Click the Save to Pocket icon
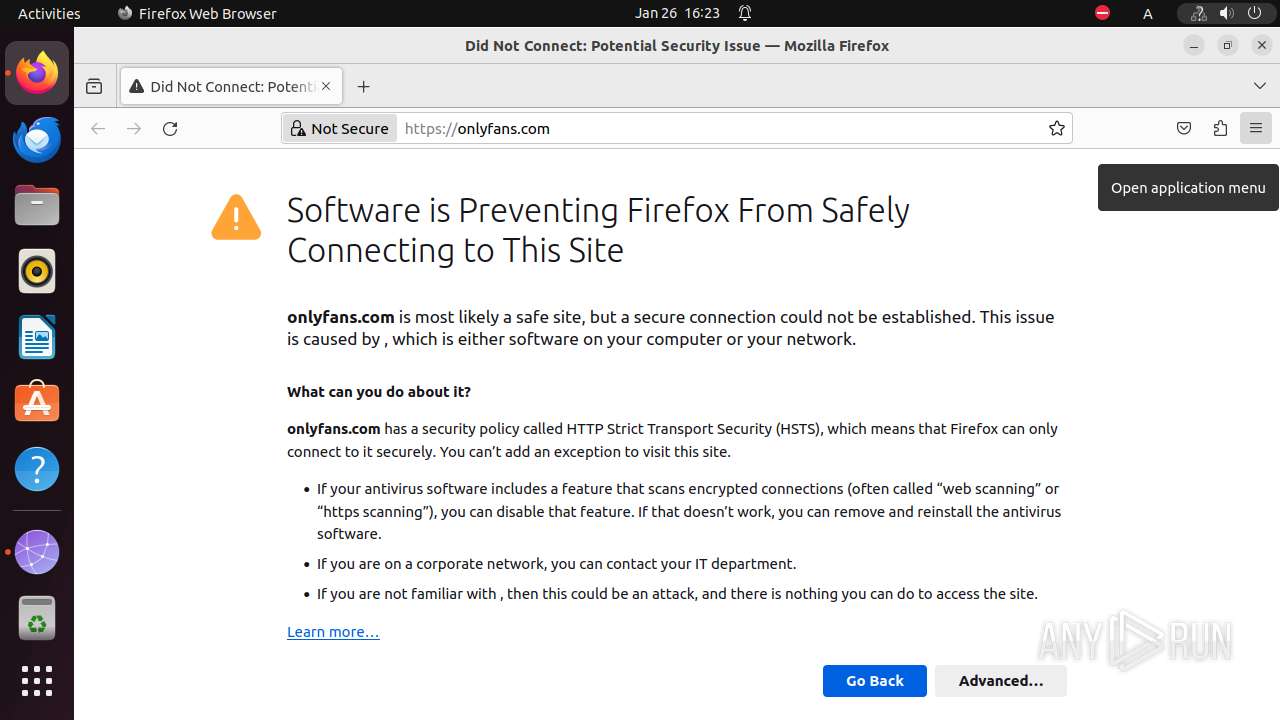1280x720 pixels. [x=1184, y=128]
